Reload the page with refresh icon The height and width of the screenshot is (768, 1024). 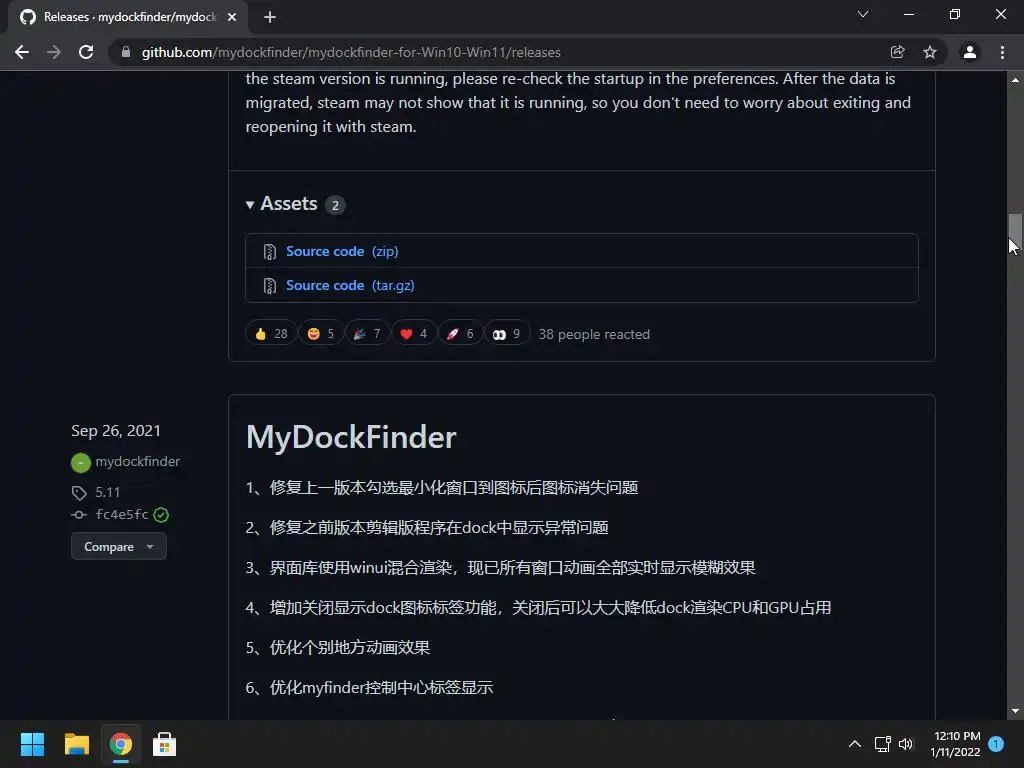click(86, 52)
